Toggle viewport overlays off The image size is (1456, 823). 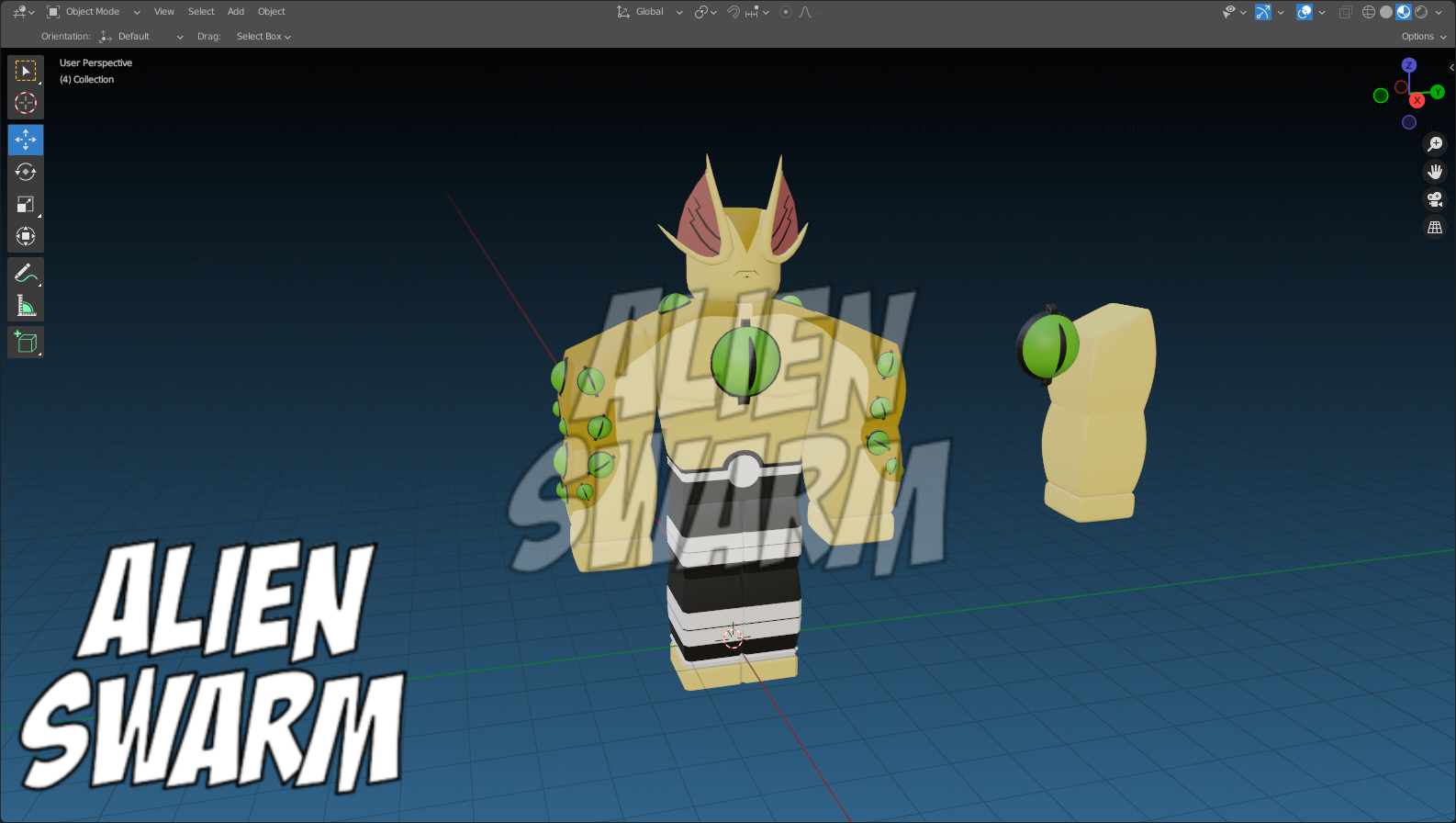pyautogui.click(x=1305, y=12)
